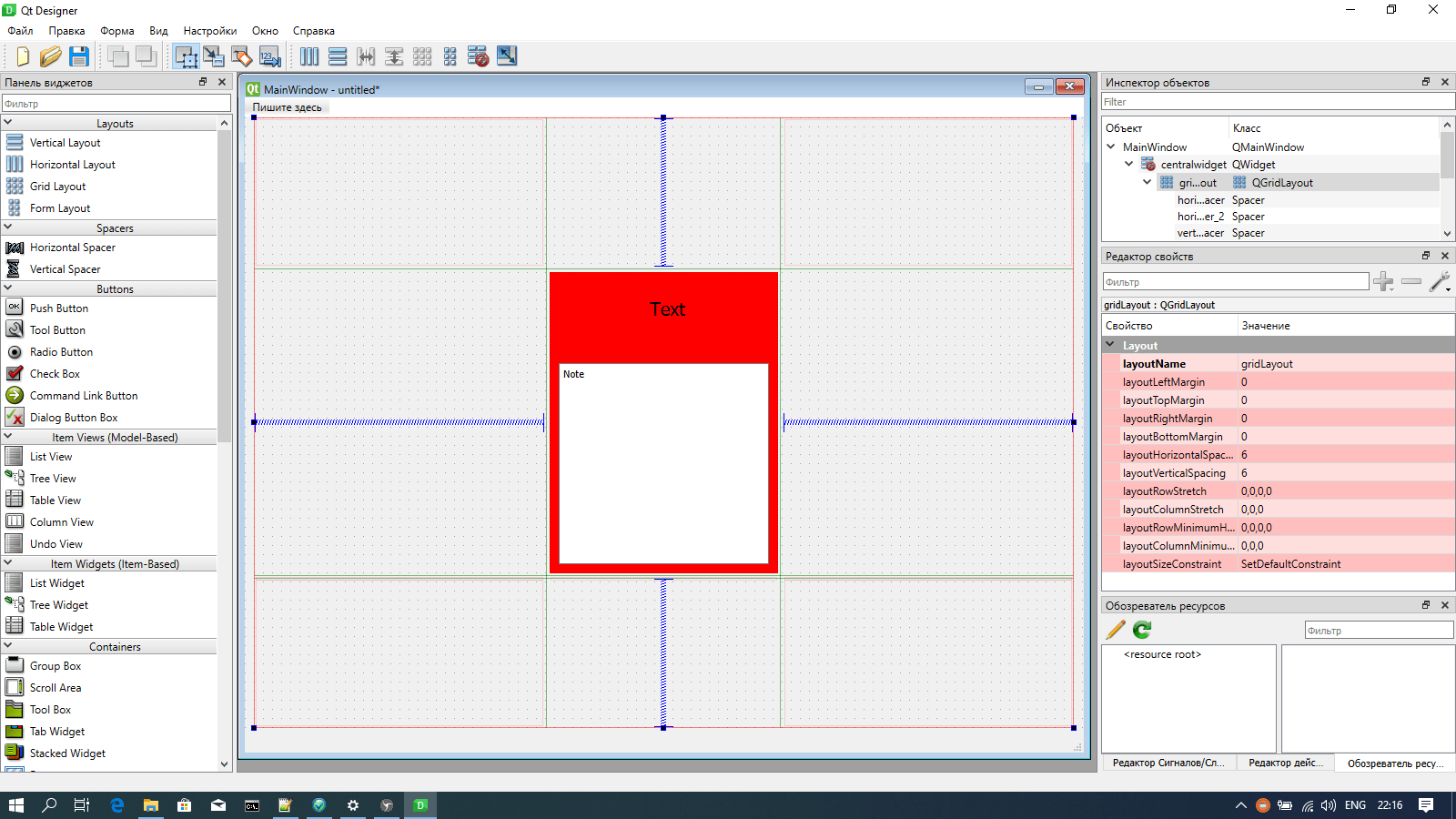This screenshot has height=819, width=1456.
Task: Open the resource pencil edit icon
Action: [x=1114, y=629]
